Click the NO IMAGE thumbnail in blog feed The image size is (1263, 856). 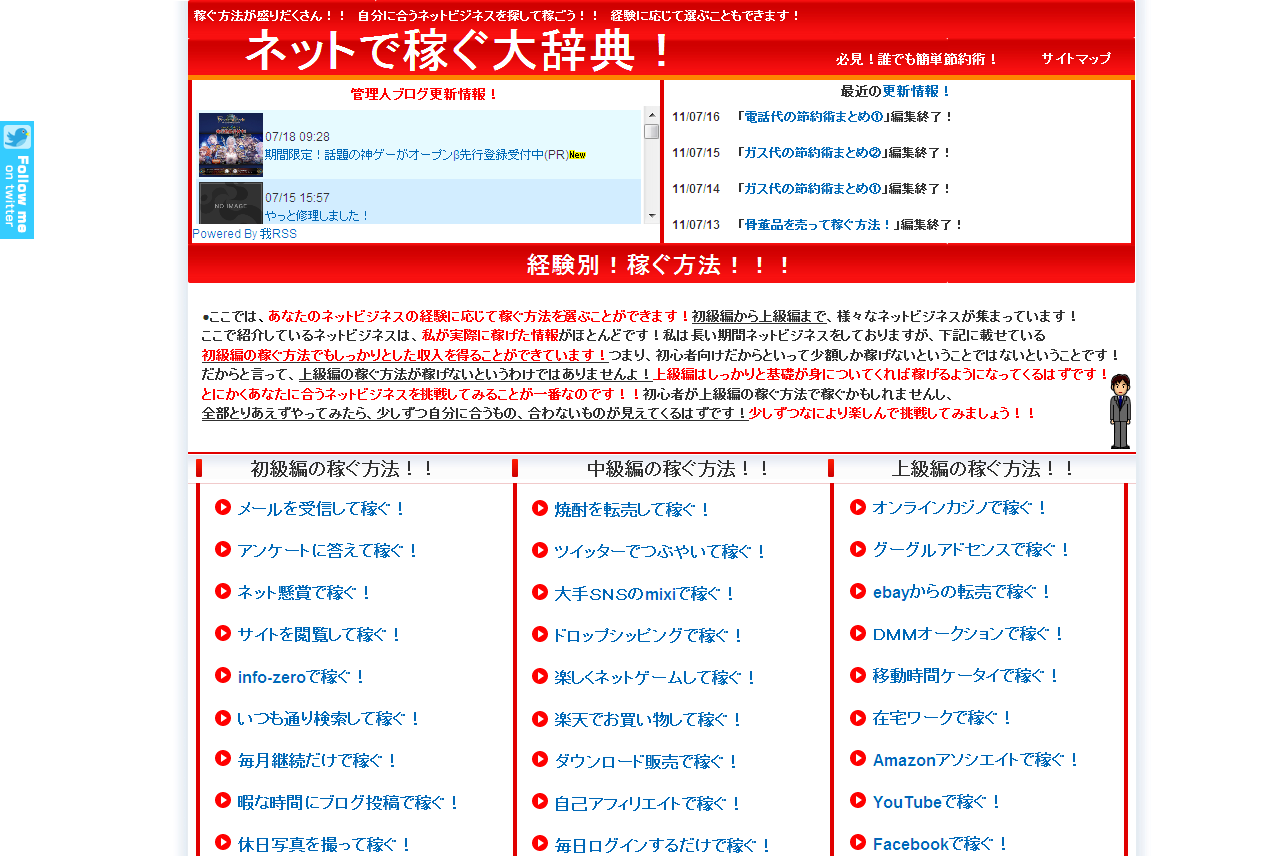[x=231, y=203]
